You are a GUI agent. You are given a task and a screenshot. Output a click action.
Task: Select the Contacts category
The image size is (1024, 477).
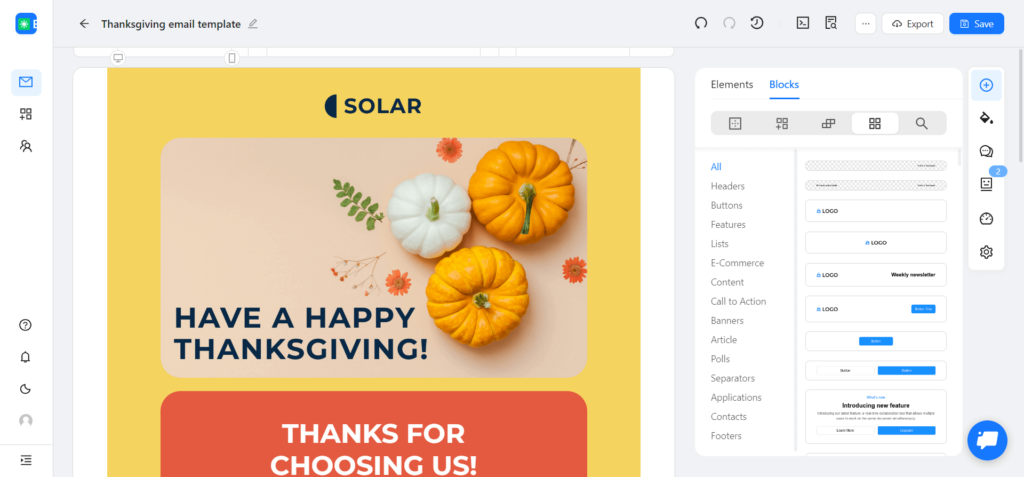click(729, 416)
